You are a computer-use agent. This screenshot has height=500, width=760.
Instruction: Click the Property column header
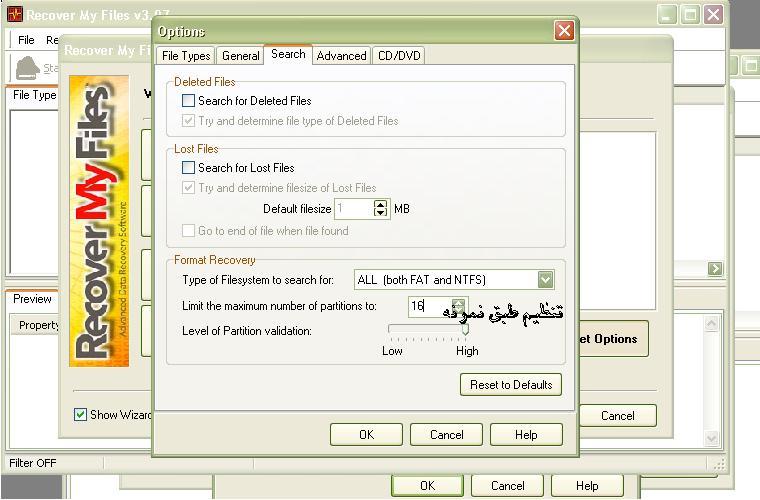(39, 325)
